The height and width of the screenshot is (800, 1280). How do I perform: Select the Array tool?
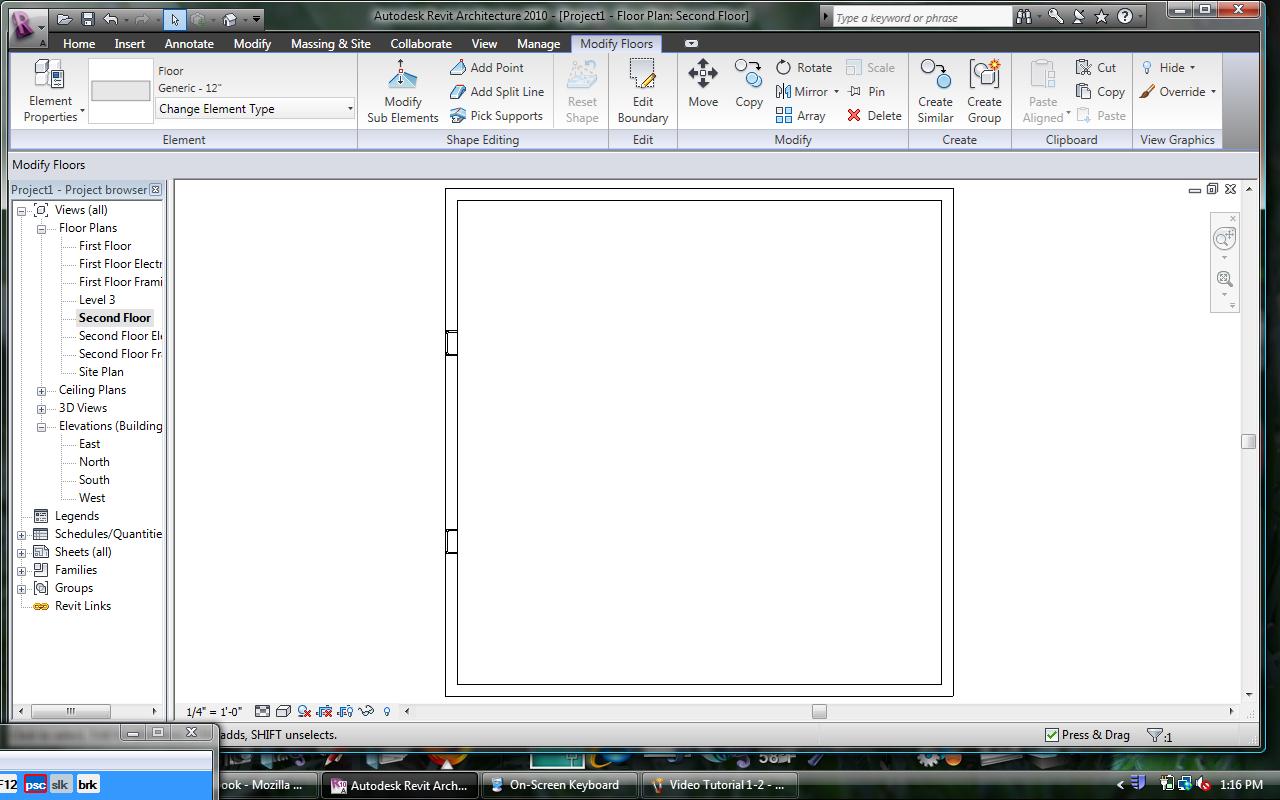click(801, 115)
